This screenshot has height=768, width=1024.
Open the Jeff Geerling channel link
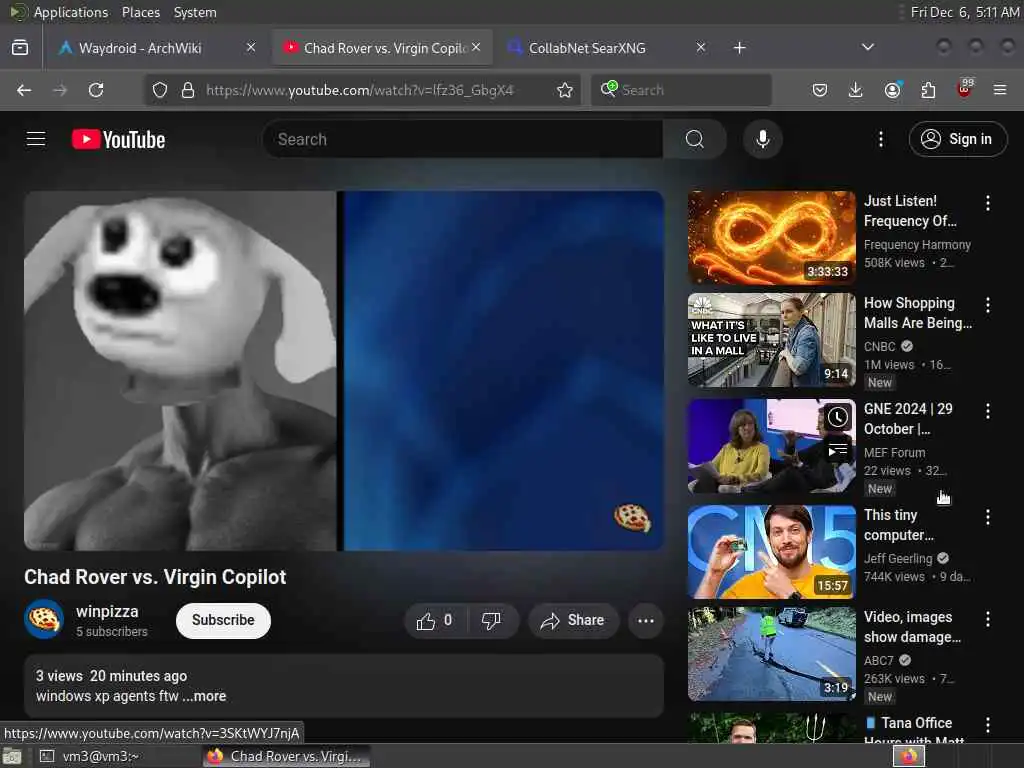click(898, 558)
